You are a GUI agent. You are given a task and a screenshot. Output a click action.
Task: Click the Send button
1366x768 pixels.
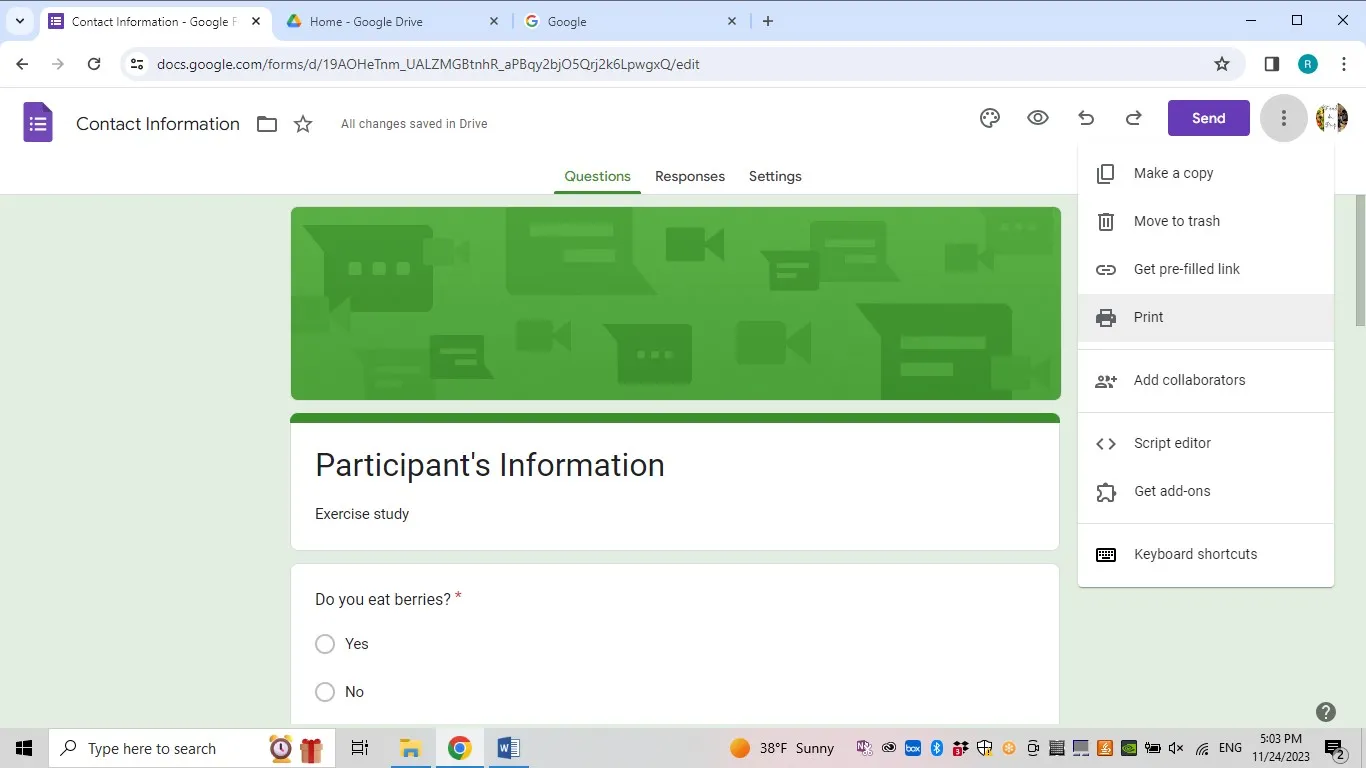(x=1207, y=118)
